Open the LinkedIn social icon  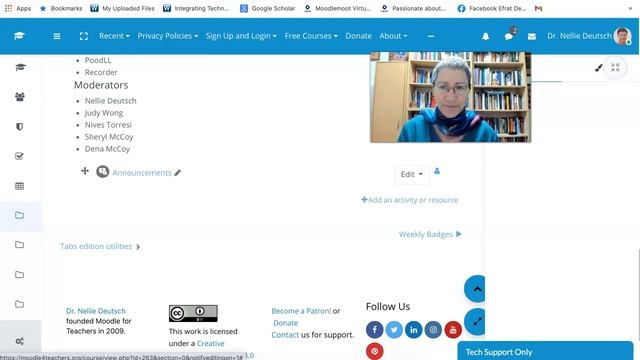point(413,329)
